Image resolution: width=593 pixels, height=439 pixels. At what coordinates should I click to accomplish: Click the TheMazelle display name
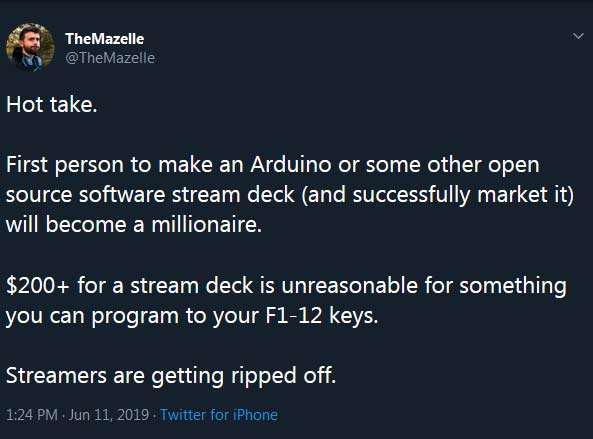[104, 39]
